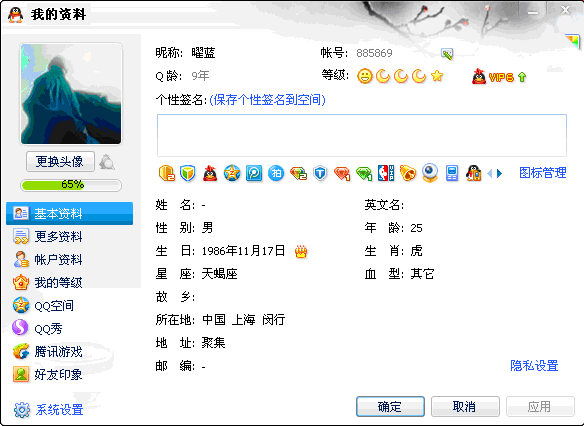Click the blue square magnifier badge icon
Viewport: 584px width, 426px height.
[x=254, y=173]
